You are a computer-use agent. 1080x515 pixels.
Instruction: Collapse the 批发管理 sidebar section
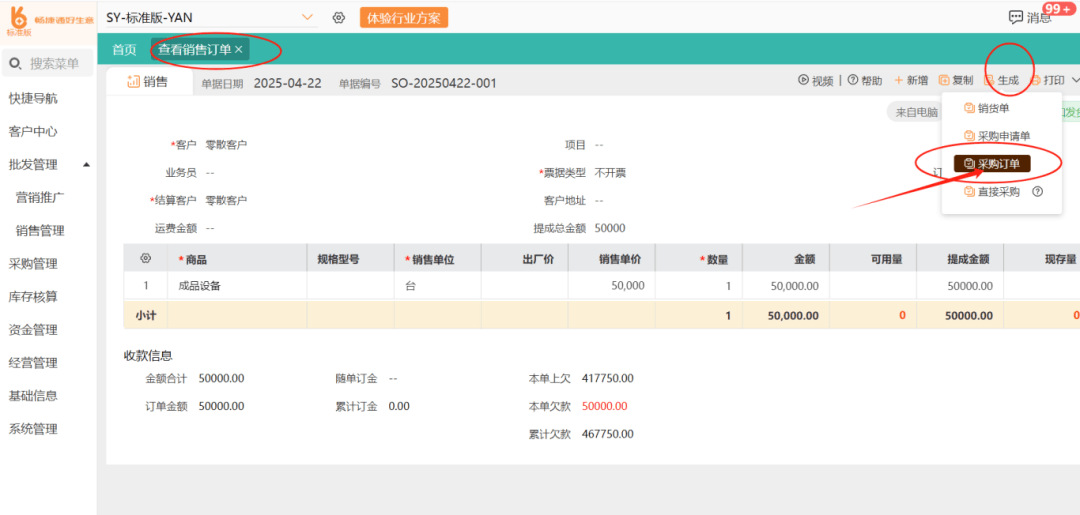[86, 165]
